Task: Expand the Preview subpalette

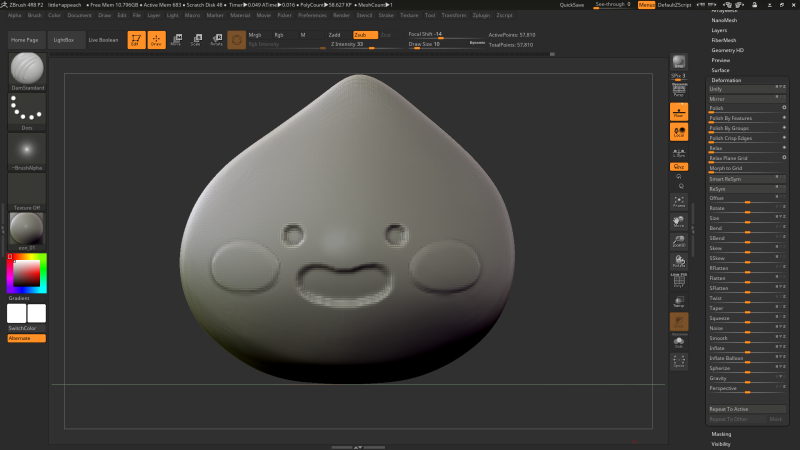Action: [720, 60]
